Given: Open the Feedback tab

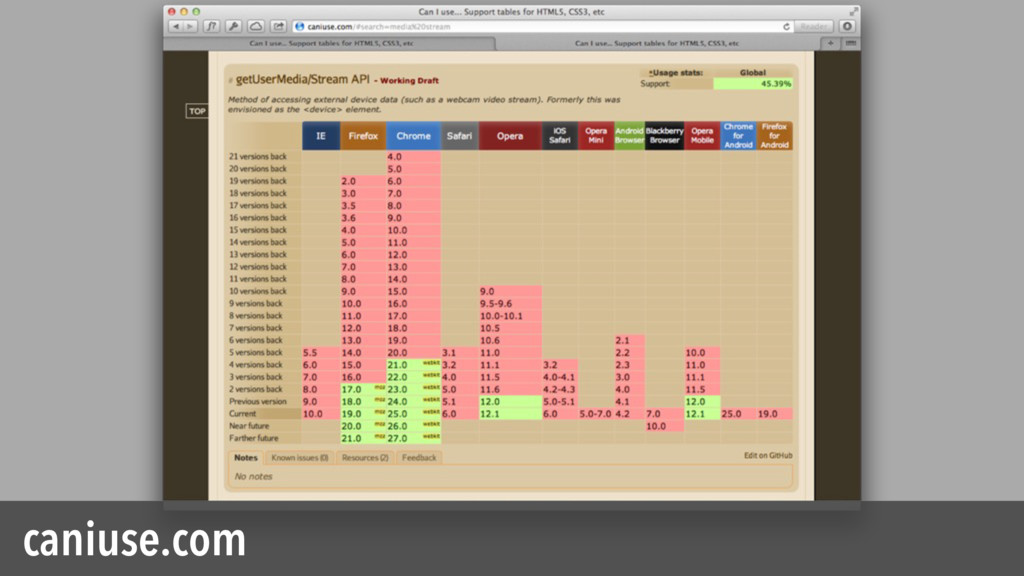Looking at the screenshot, I should [x=419, y=458].
